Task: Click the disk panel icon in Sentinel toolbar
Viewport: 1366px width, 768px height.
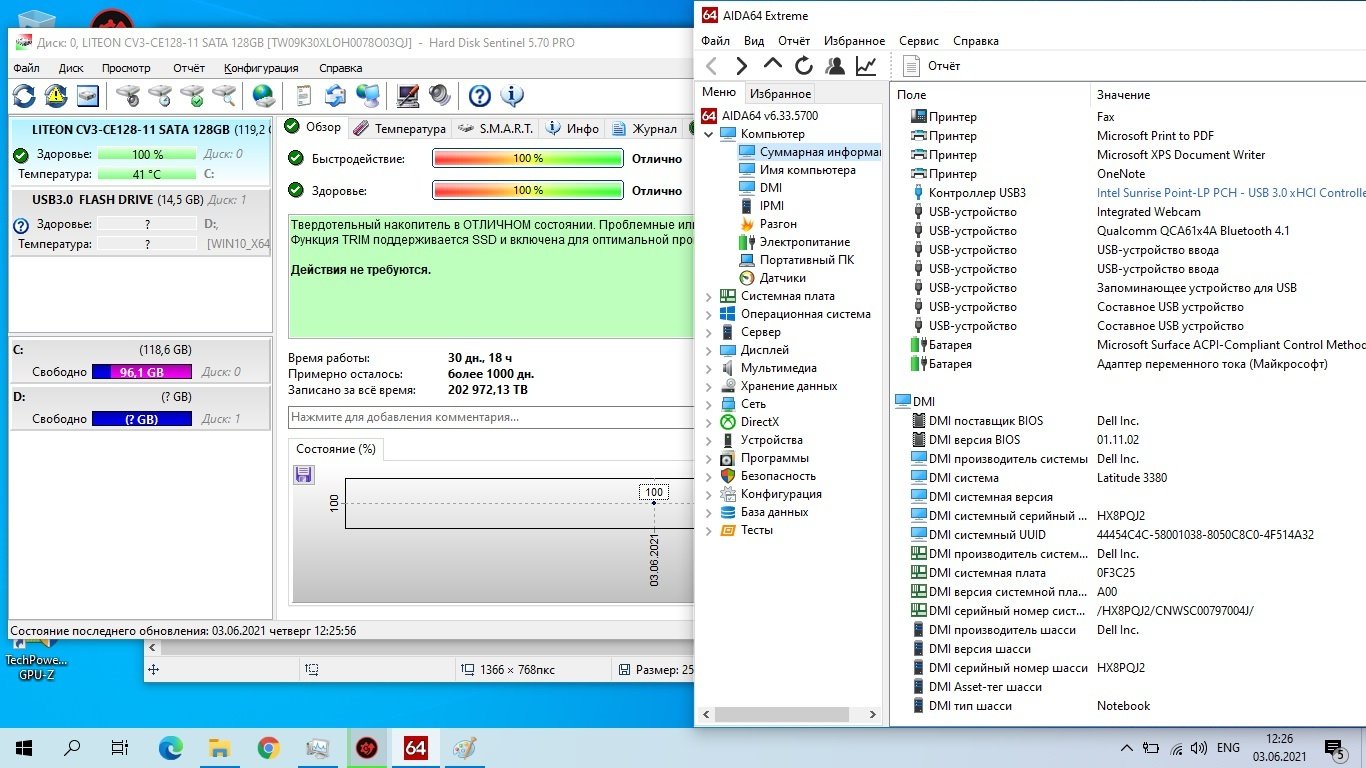Action: point(88,95)
